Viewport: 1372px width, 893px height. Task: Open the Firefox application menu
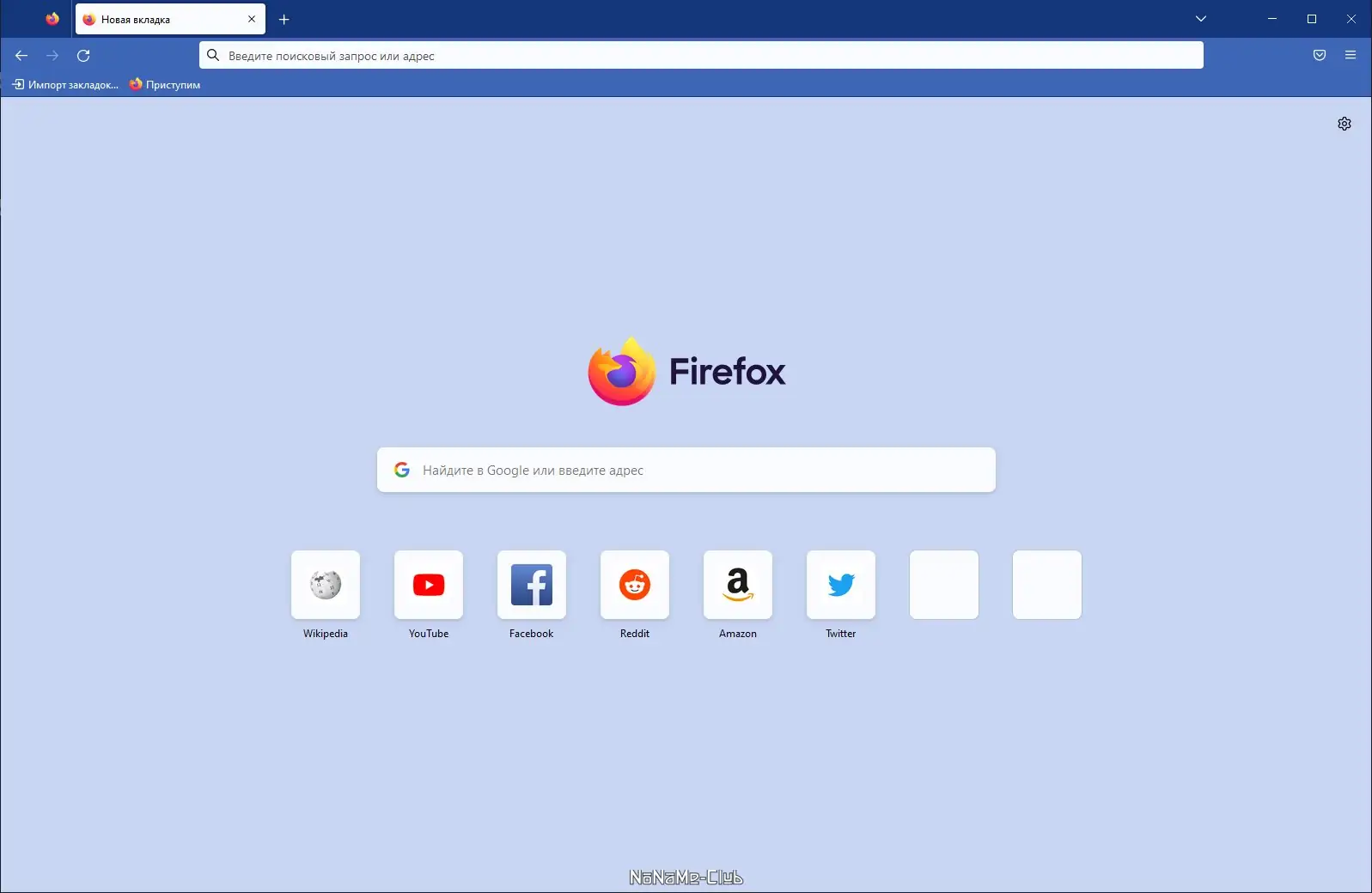[1351, 56]
